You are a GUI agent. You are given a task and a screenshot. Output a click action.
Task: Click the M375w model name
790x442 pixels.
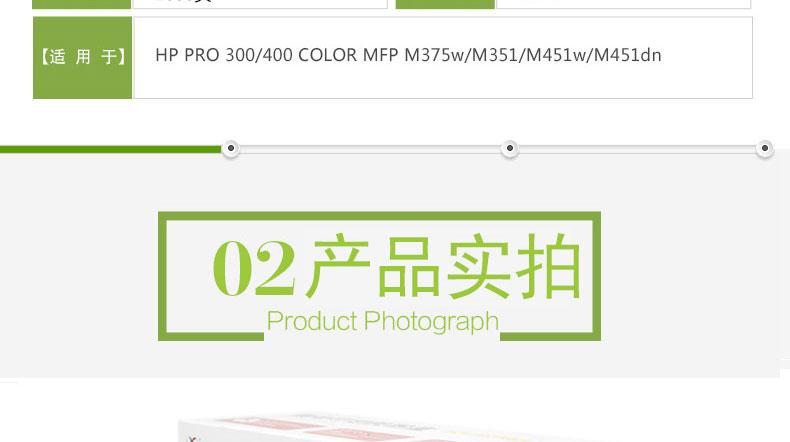(435, 55)
